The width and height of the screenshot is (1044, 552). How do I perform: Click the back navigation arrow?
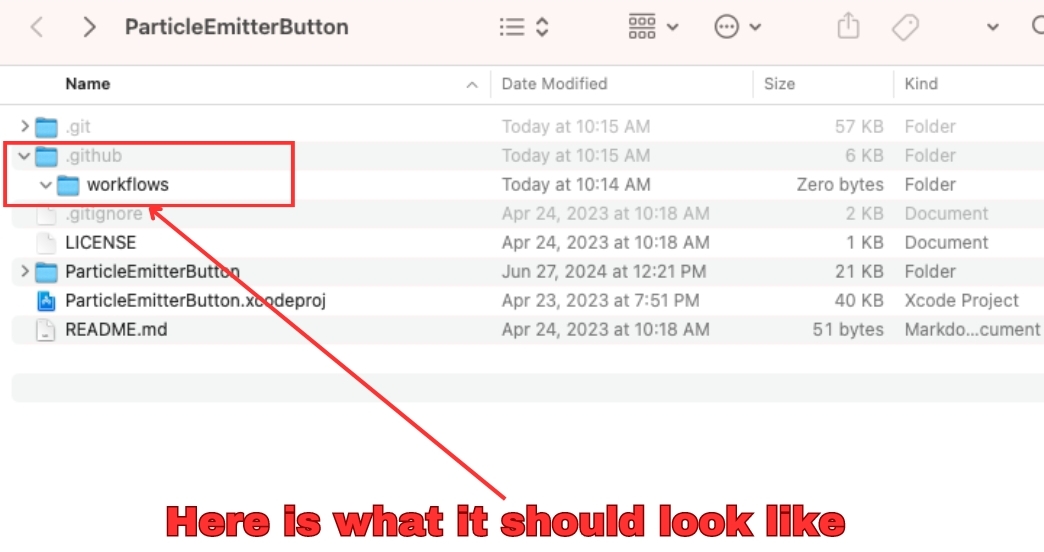click(x=37, y=27)
